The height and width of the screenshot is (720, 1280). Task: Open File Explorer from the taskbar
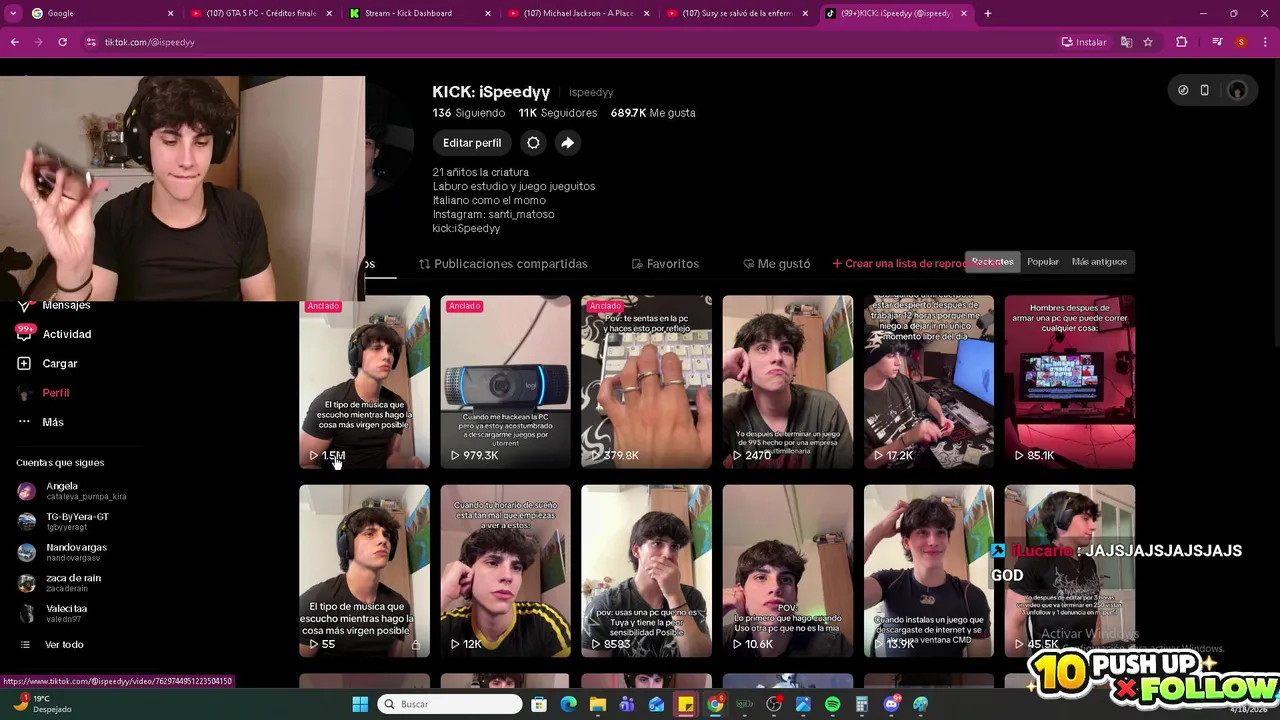[x=598, y=704]
